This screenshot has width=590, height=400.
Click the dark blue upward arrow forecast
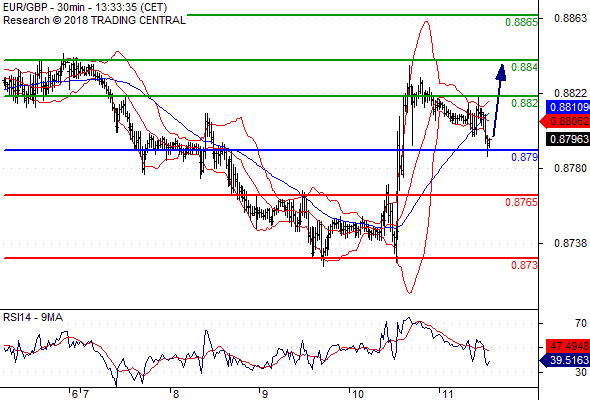499,100
